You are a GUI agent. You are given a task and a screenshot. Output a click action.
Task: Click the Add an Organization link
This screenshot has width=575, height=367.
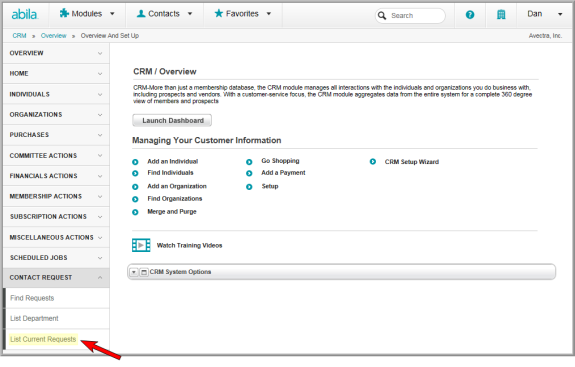pyautogui.click(x=177, y=186)
